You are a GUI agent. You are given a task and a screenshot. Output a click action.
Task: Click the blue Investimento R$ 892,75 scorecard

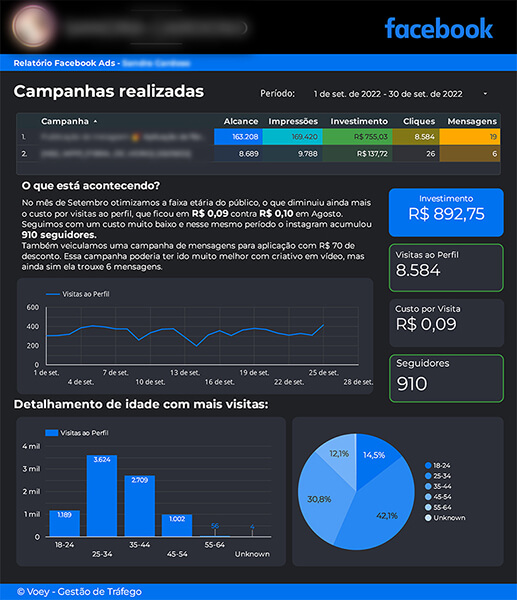(446, 212)
